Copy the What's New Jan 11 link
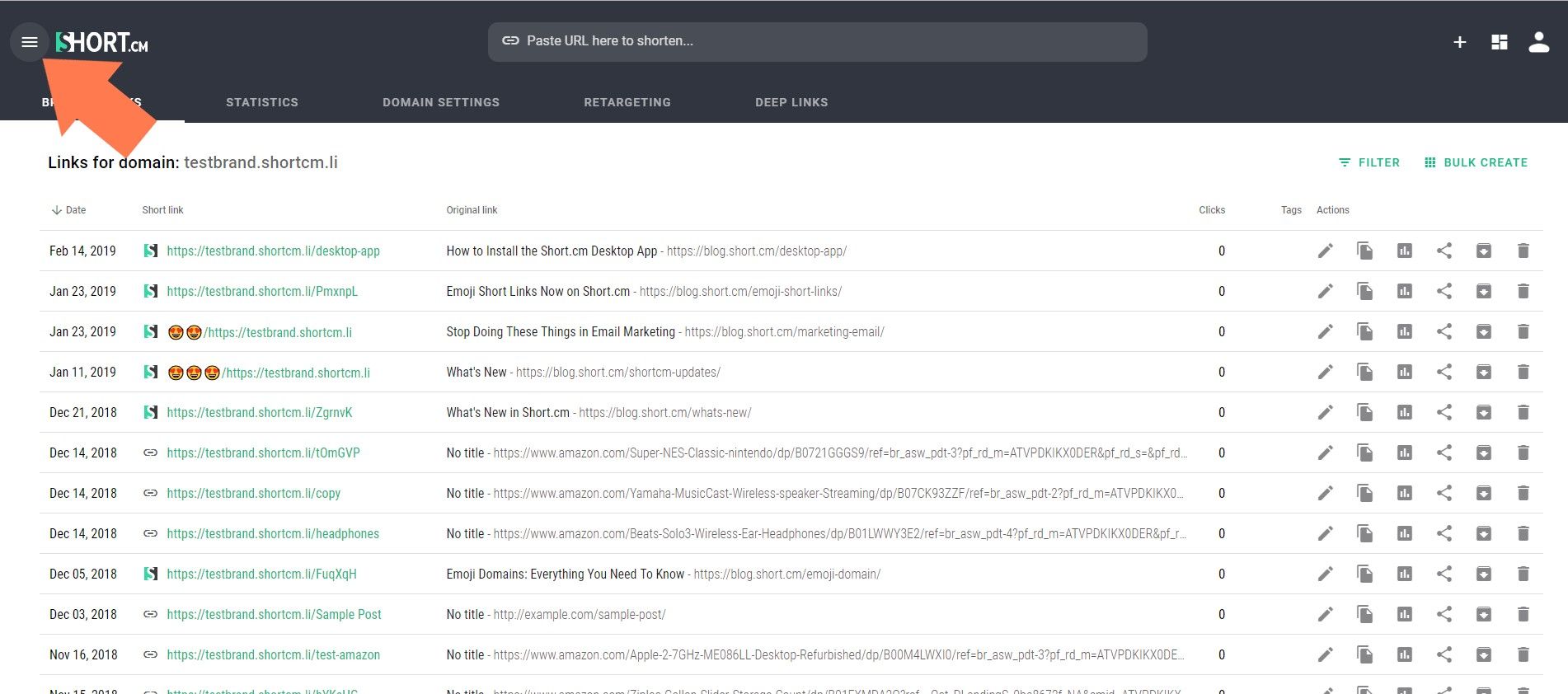This screenshot has height=694, width=1568. click(1364, 372)
